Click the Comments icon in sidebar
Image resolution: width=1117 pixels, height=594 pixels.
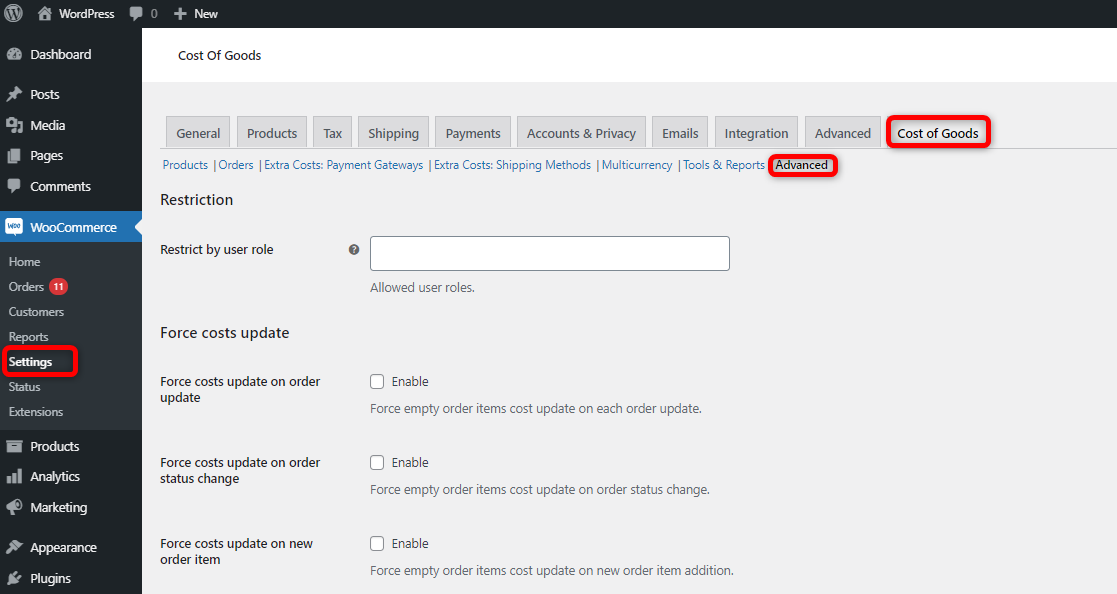(x=14, y=186)
